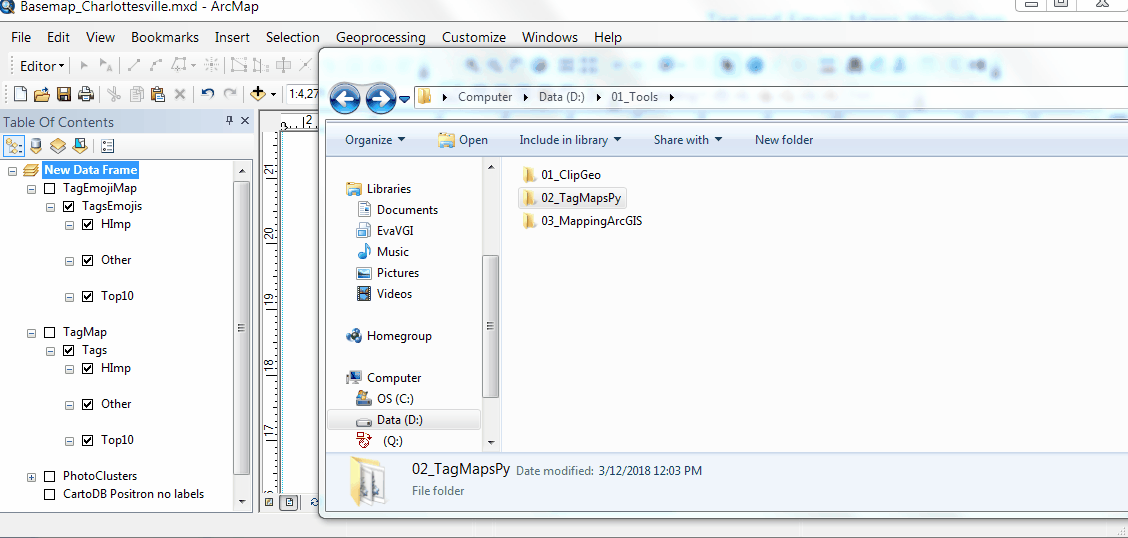Screen dimensions: 1128x538
Task: Click the Add Data toolbar icon
Action: (x=258, y=94)
